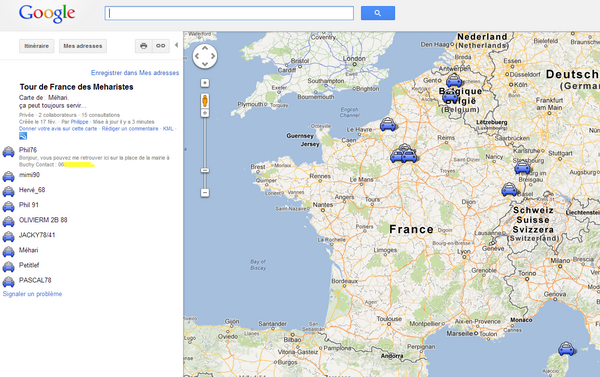Pan map right with navigation arrow
Screen dimensions: 600x377
(x=213, y=56)
